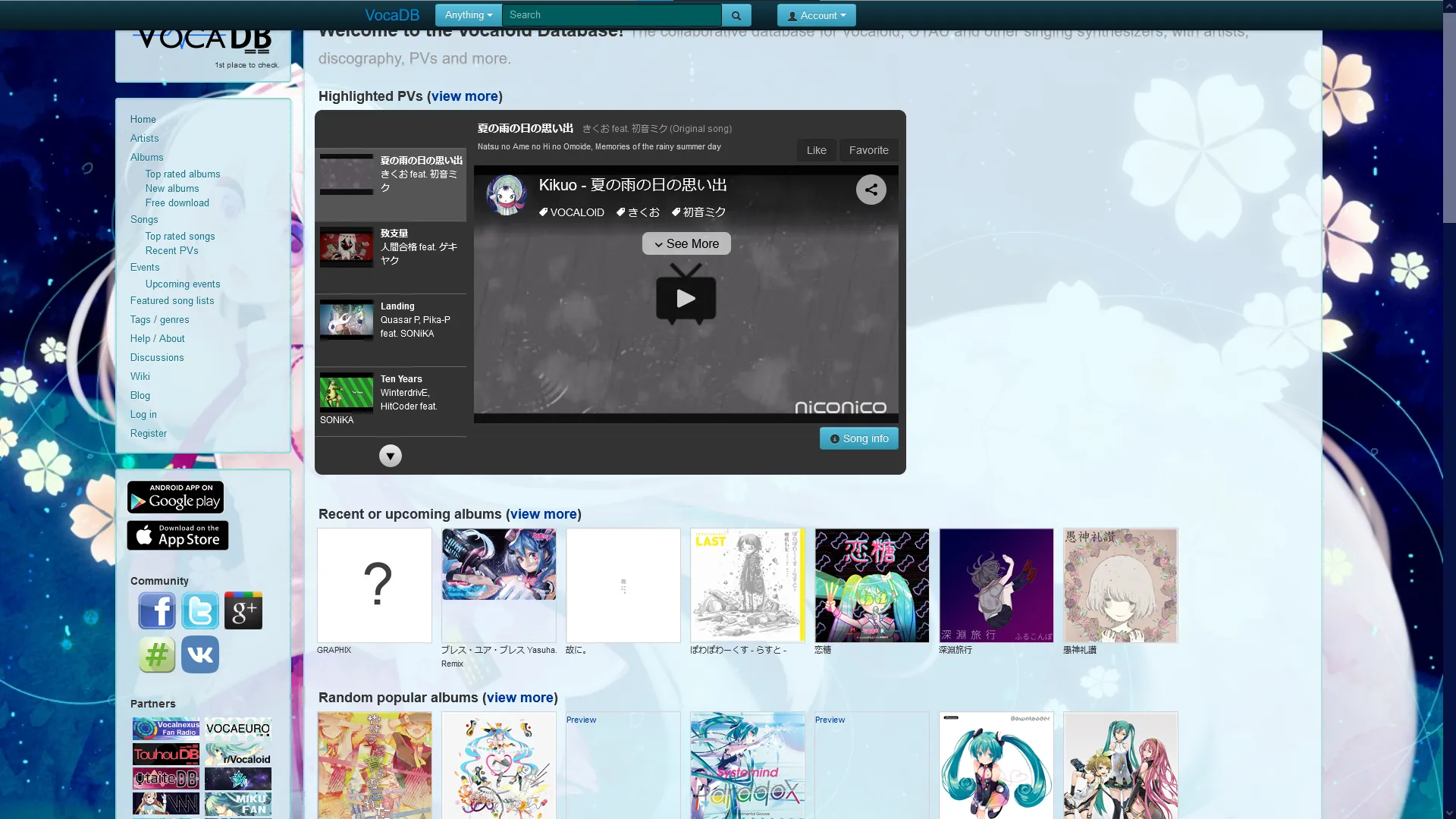Toggle Favorite for the highlighted song
1456x819 pixels.
point(868,150)
